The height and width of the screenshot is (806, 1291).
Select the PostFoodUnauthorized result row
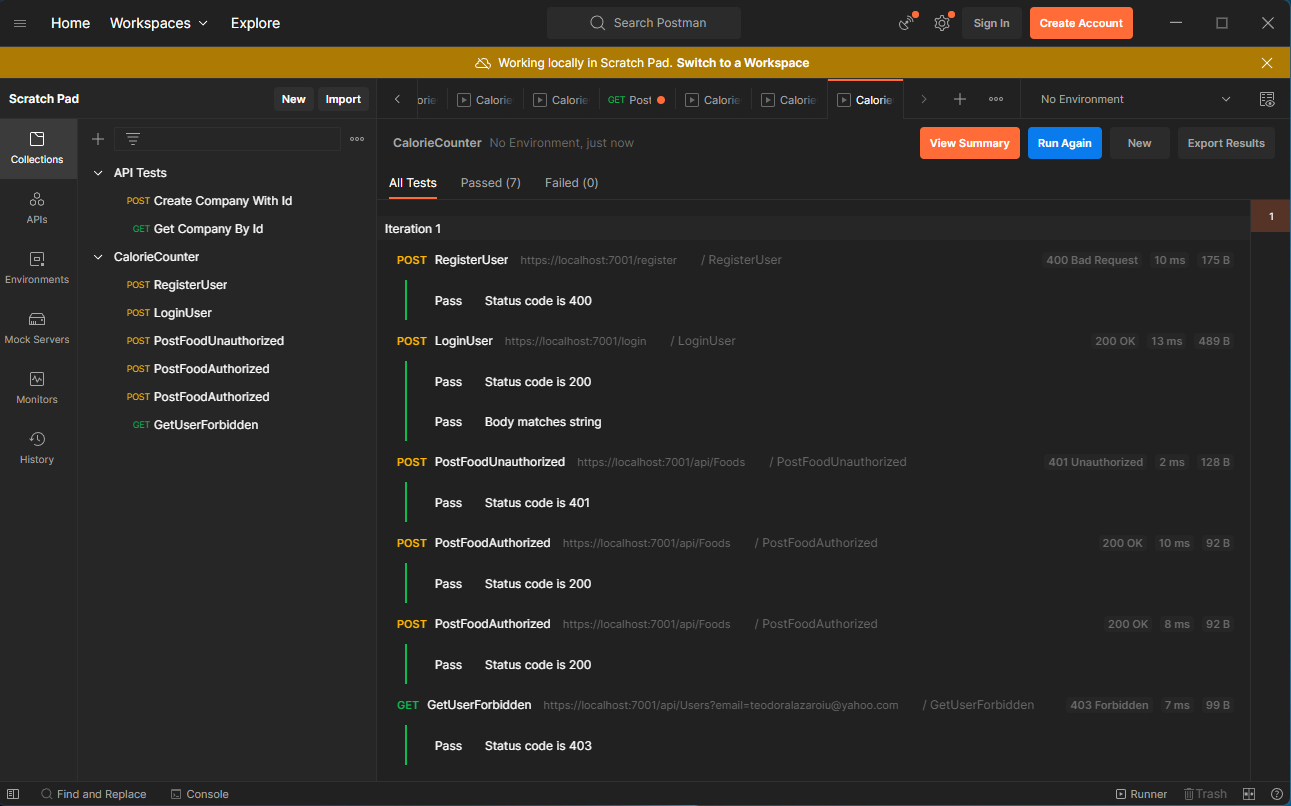pyautogui.click(x=813, y=462)
